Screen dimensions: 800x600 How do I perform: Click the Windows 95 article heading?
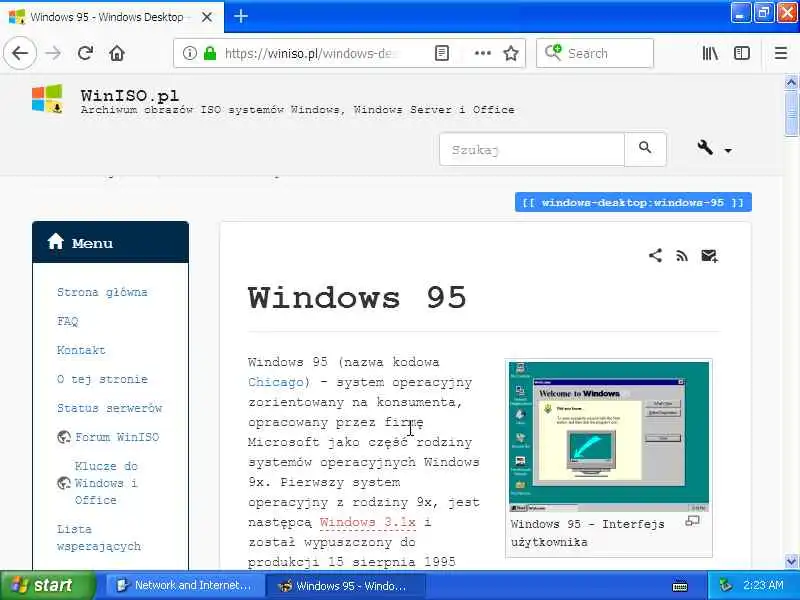357,297
